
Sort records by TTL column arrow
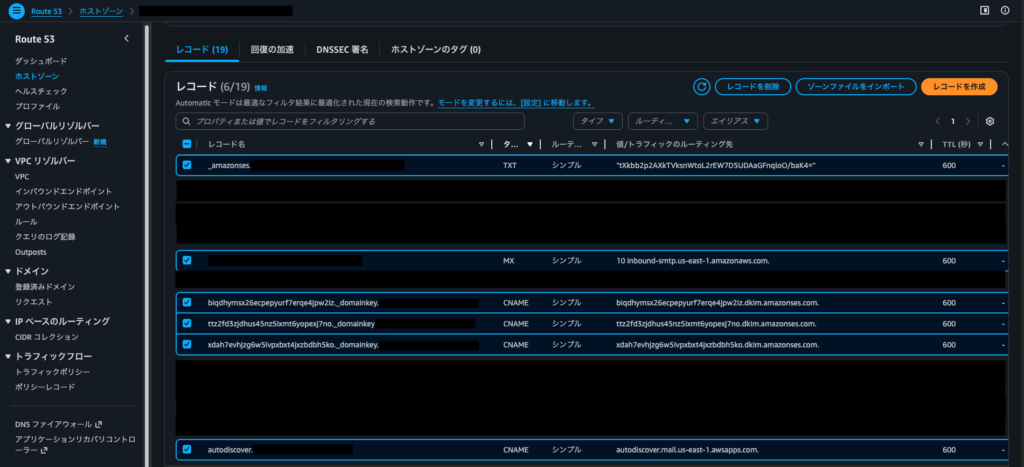[x=990, y=144]
